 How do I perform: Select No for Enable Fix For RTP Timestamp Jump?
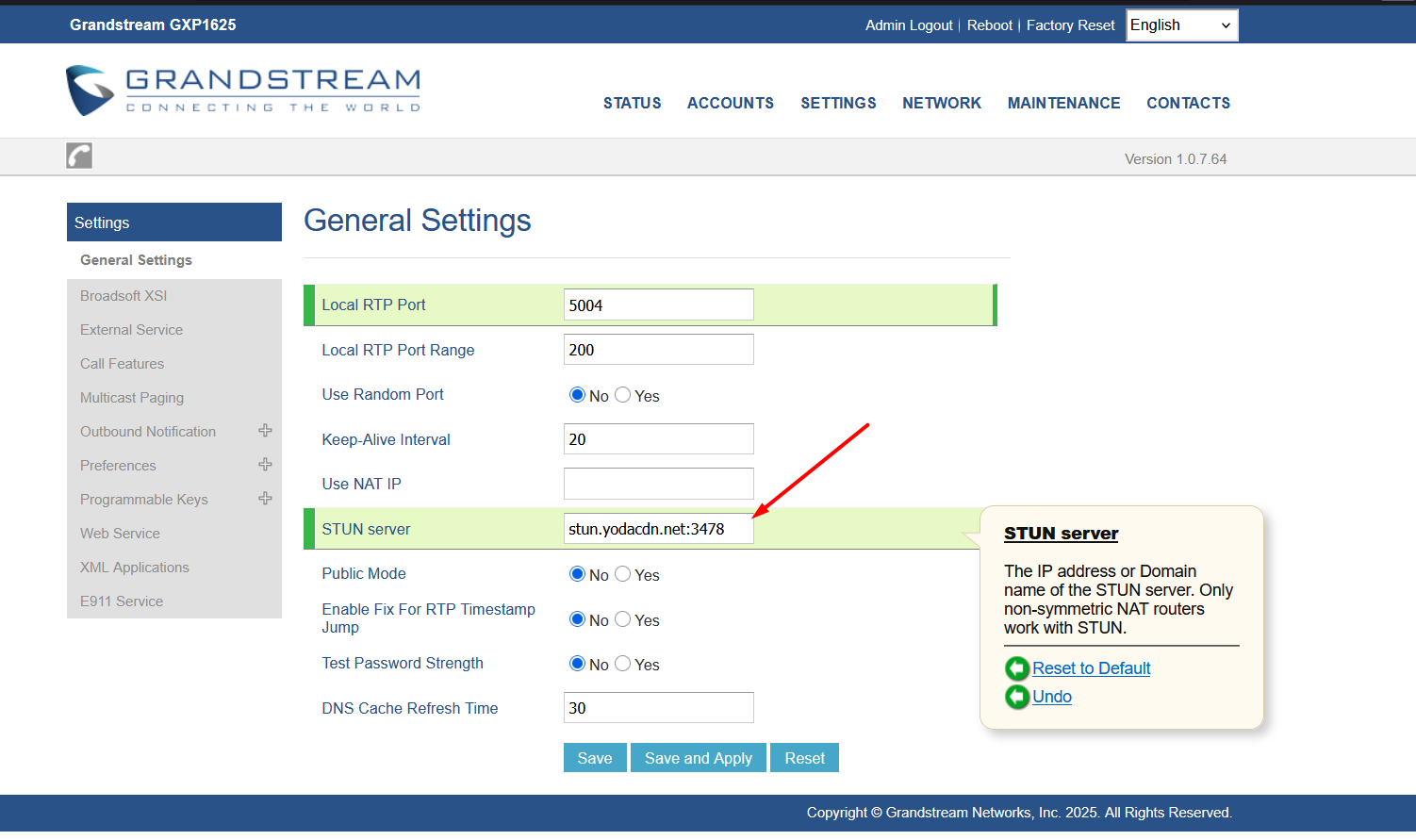[x=577, y=619]
